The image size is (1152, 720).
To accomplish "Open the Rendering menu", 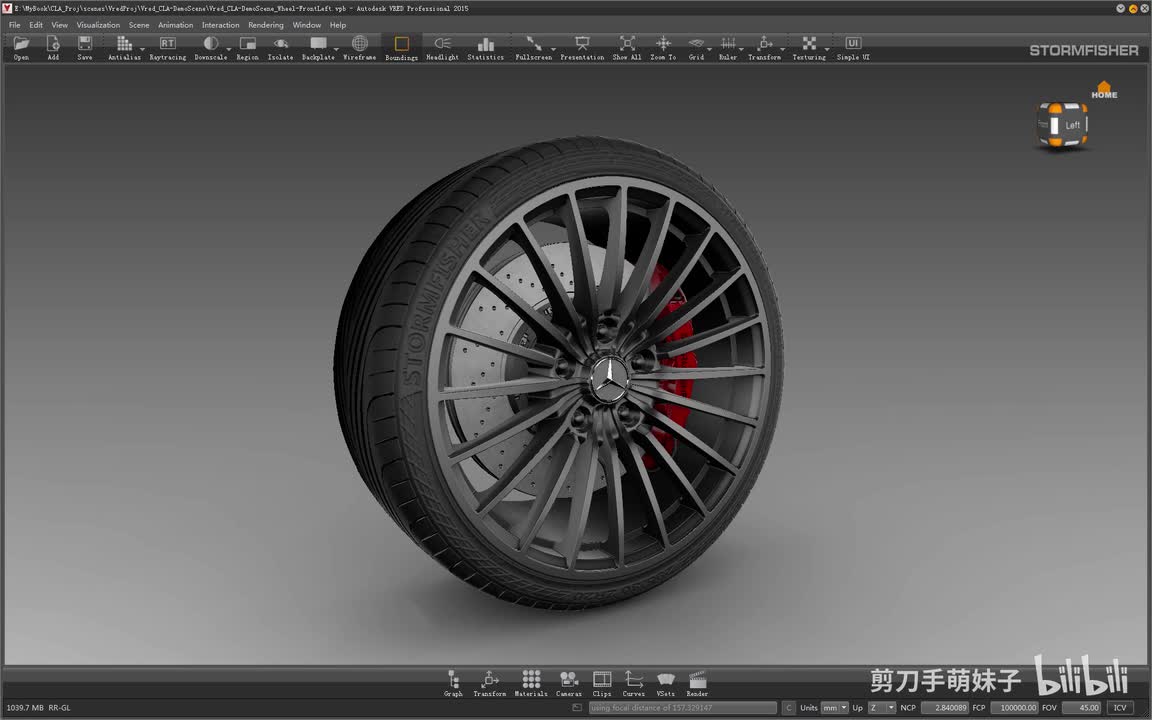I will coord(266,25).
